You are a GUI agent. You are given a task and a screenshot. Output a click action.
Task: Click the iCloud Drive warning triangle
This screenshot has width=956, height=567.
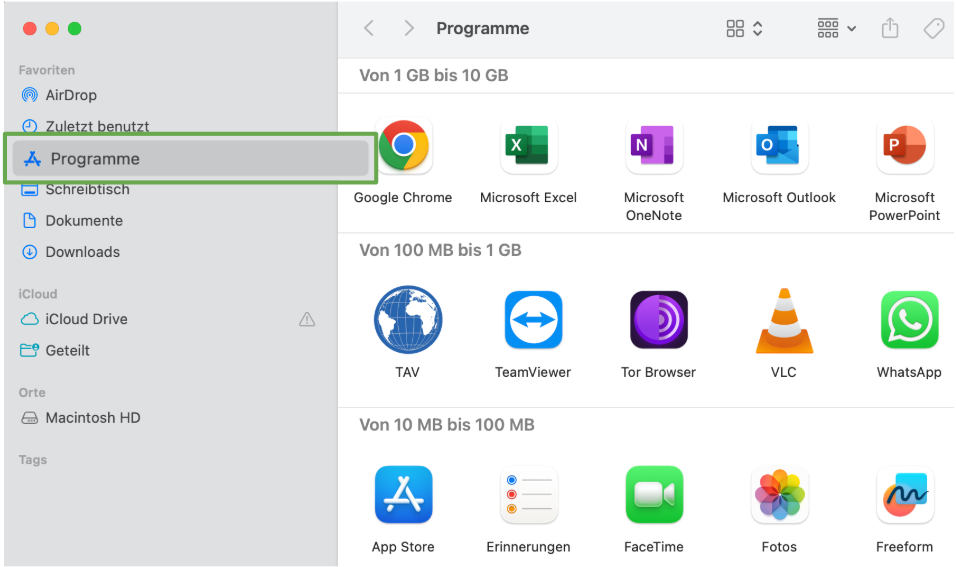coord(307,320)
